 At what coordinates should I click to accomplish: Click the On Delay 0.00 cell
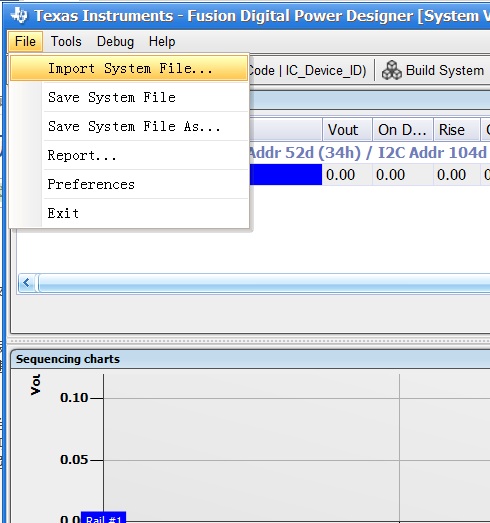pos(403,174)
